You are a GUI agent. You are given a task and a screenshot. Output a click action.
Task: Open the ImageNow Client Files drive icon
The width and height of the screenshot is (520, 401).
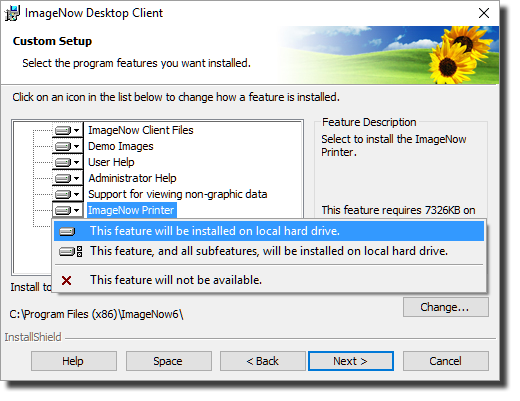[63, 130]
